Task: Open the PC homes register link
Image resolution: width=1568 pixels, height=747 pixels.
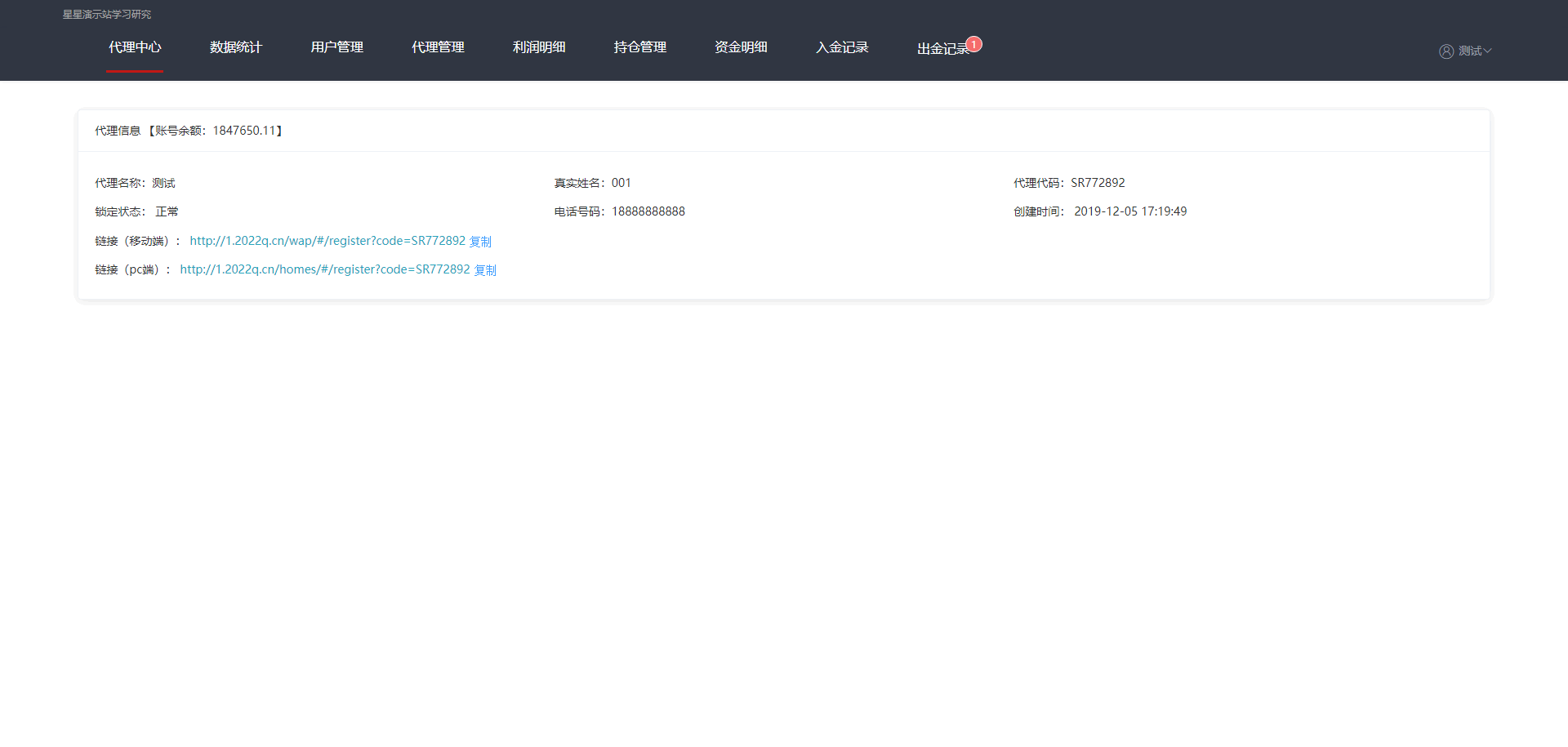Action: point(325,269)
